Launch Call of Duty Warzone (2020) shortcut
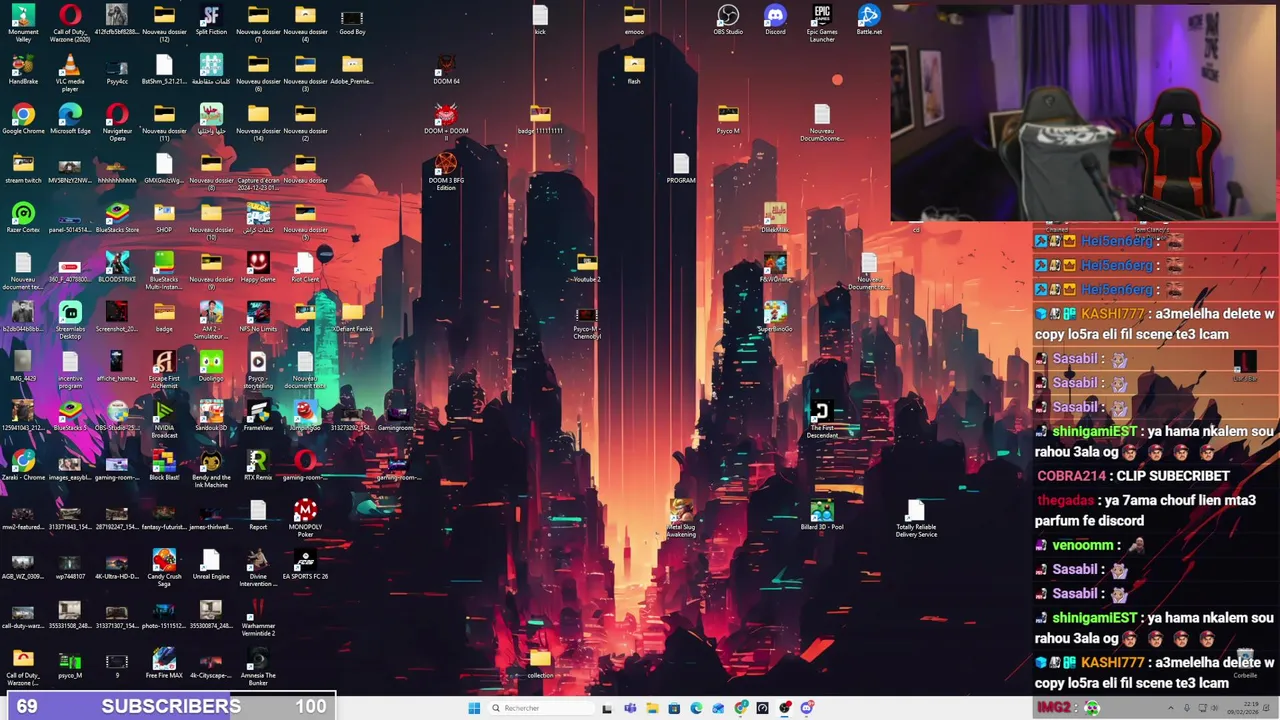Image resolution: width=1280 pixels, height=720 pixels. 70,22
